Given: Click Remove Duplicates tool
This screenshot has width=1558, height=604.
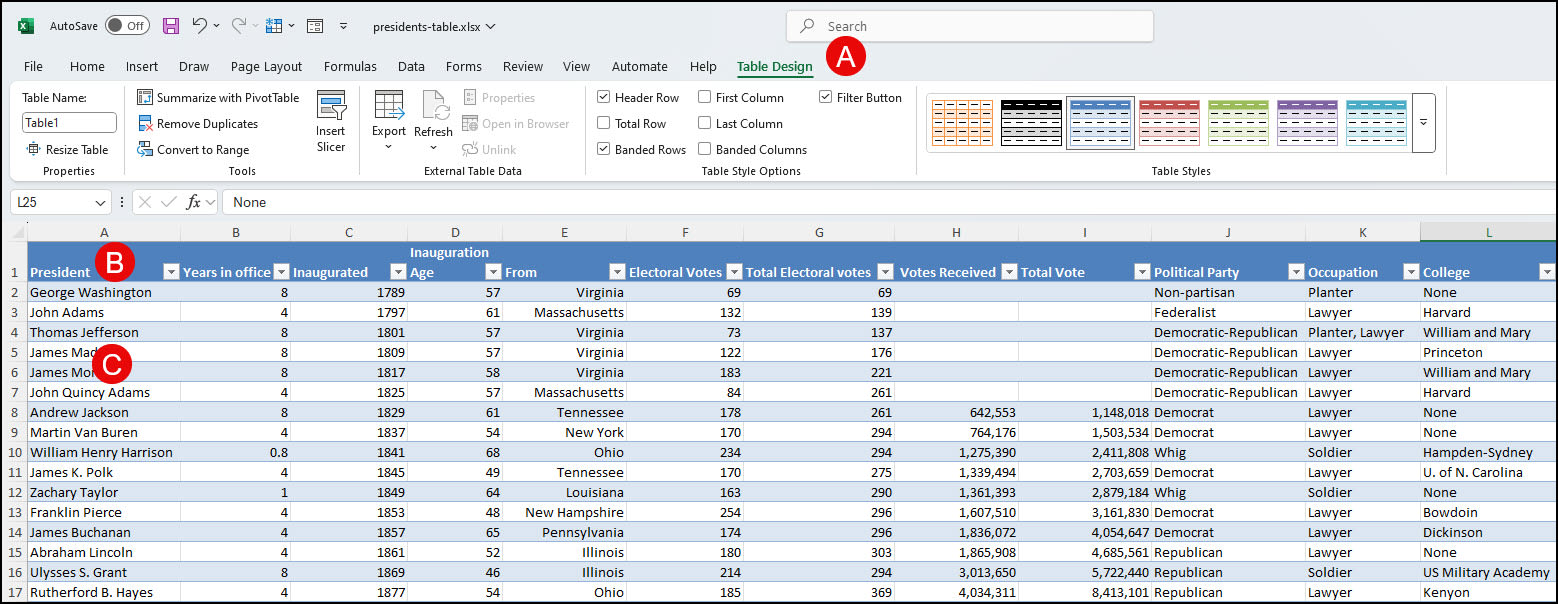Looking at the screenshot, I should pos(198,124).
